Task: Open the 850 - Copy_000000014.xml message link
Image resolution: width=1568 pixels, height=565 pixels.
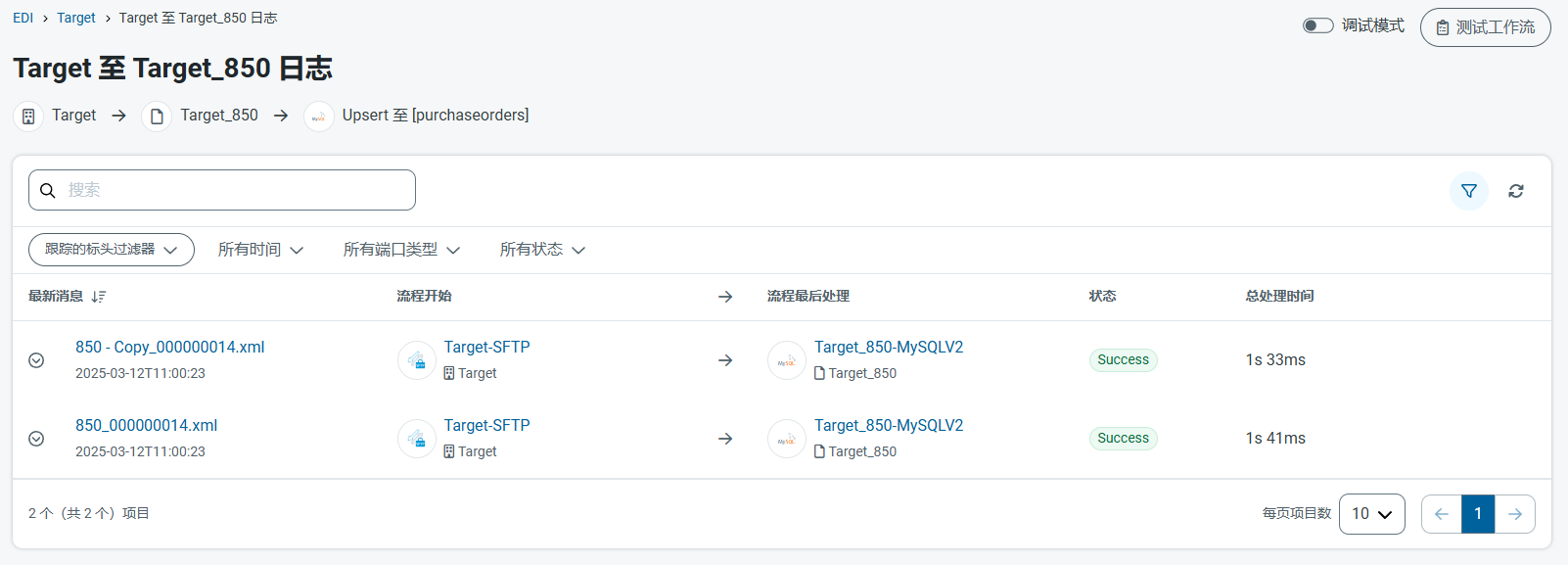Action: coord(169,347)
